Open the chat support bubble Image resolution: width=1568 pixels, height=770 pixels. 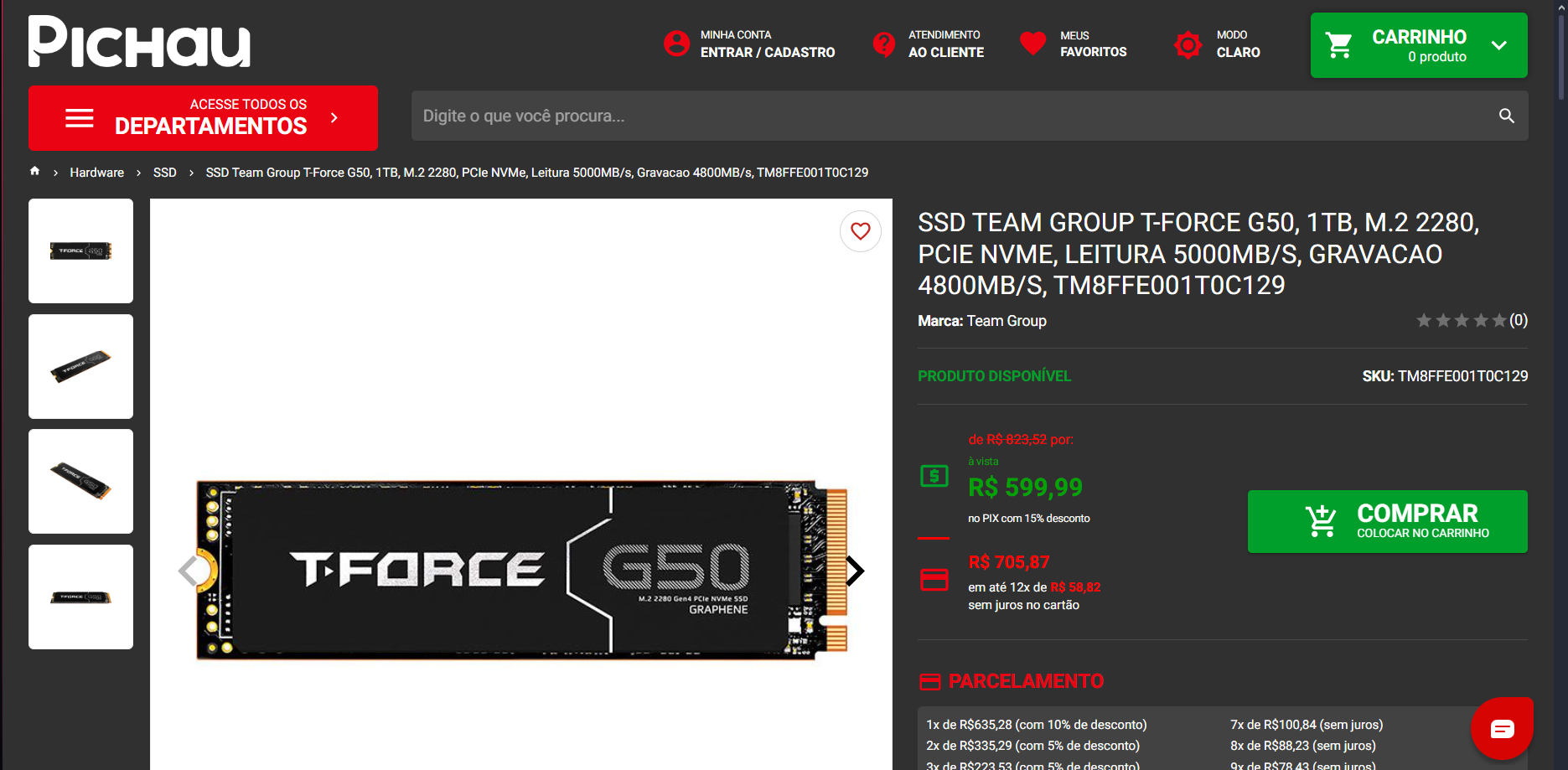[x=1502, y=728]
